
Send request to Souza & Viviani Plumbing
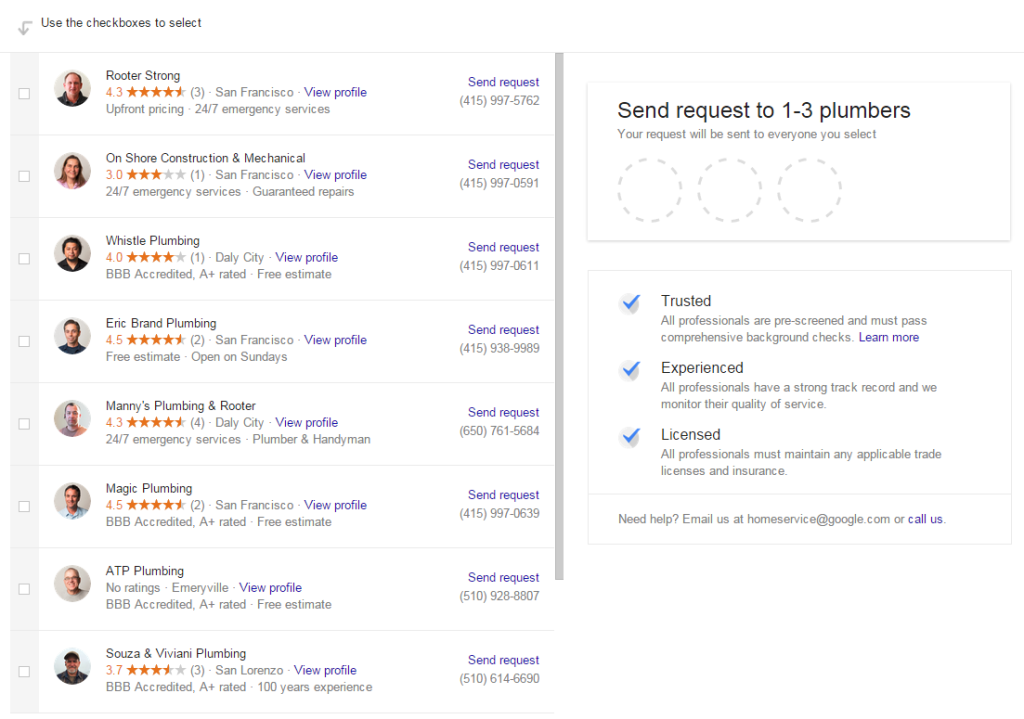point(503,660)
